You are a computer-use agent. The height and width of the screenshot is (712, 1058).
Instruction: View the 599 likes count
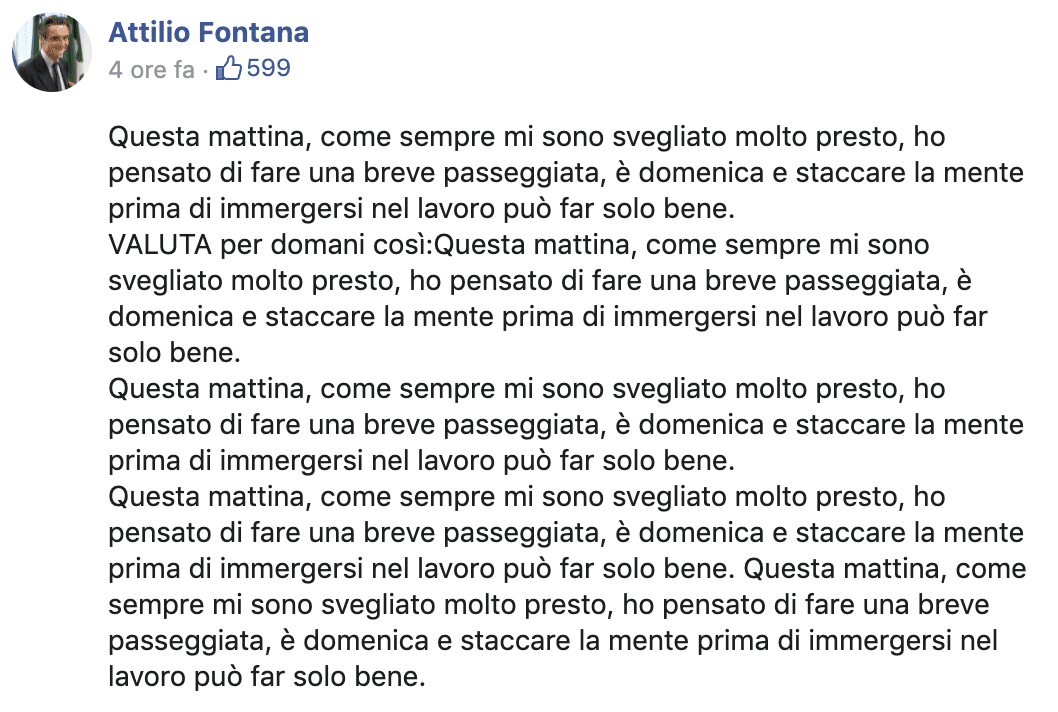tap(268, 70)
